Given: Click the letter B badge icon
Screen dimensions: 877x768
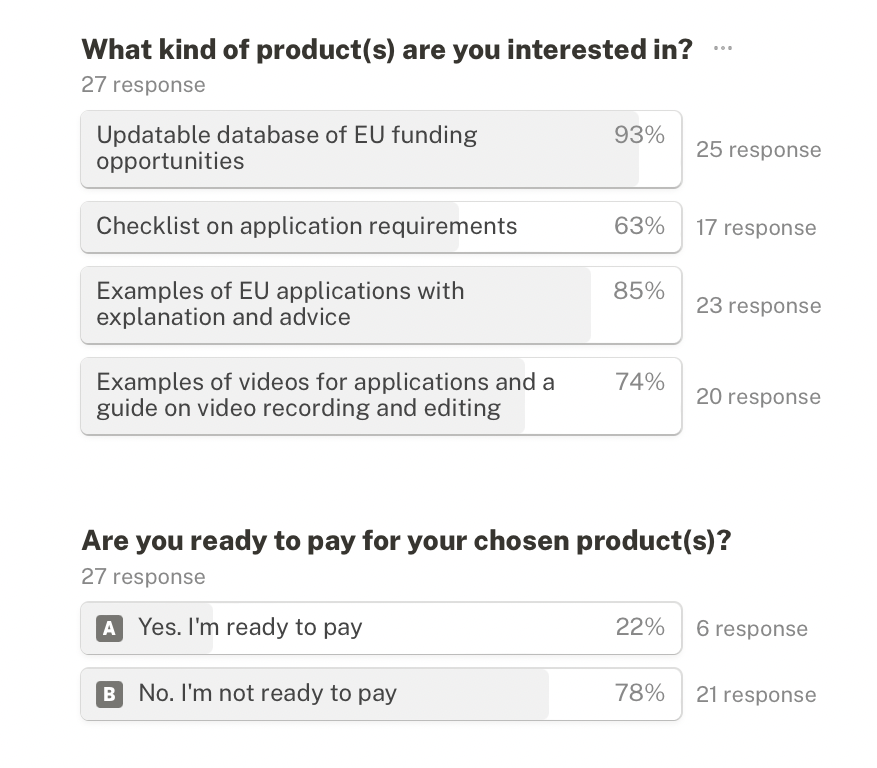Looking at the screenshot, I should point(109,694).
